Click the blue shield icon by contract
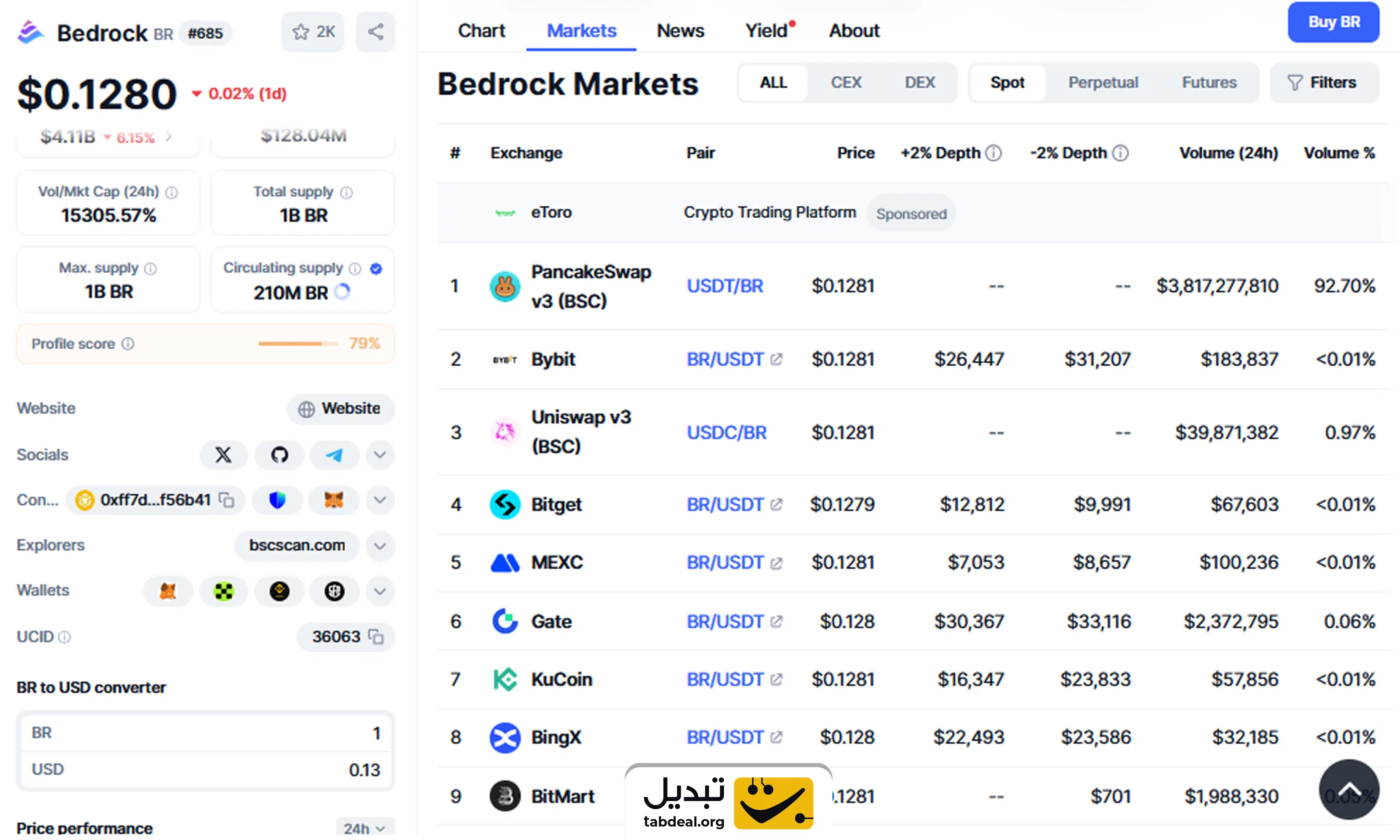The height and width of the screenshot is (840, 1400). [x=277, y=500]
